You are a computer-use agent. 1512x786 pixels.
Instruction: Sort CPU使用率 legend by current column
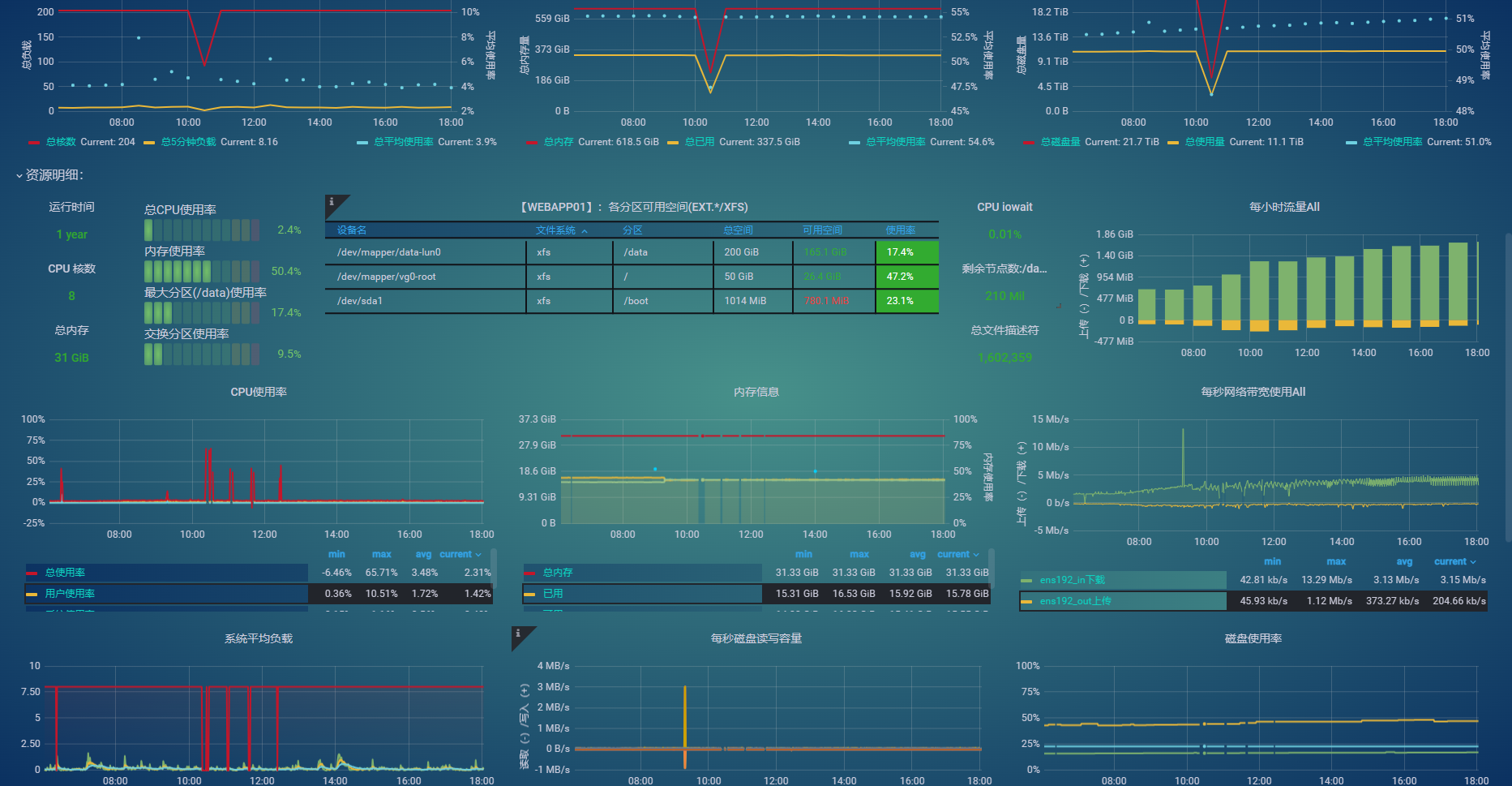pos(460,555)
